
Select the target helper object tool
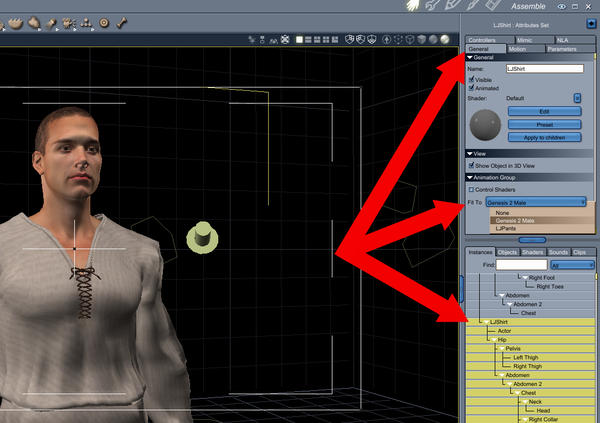coord(104,23)
